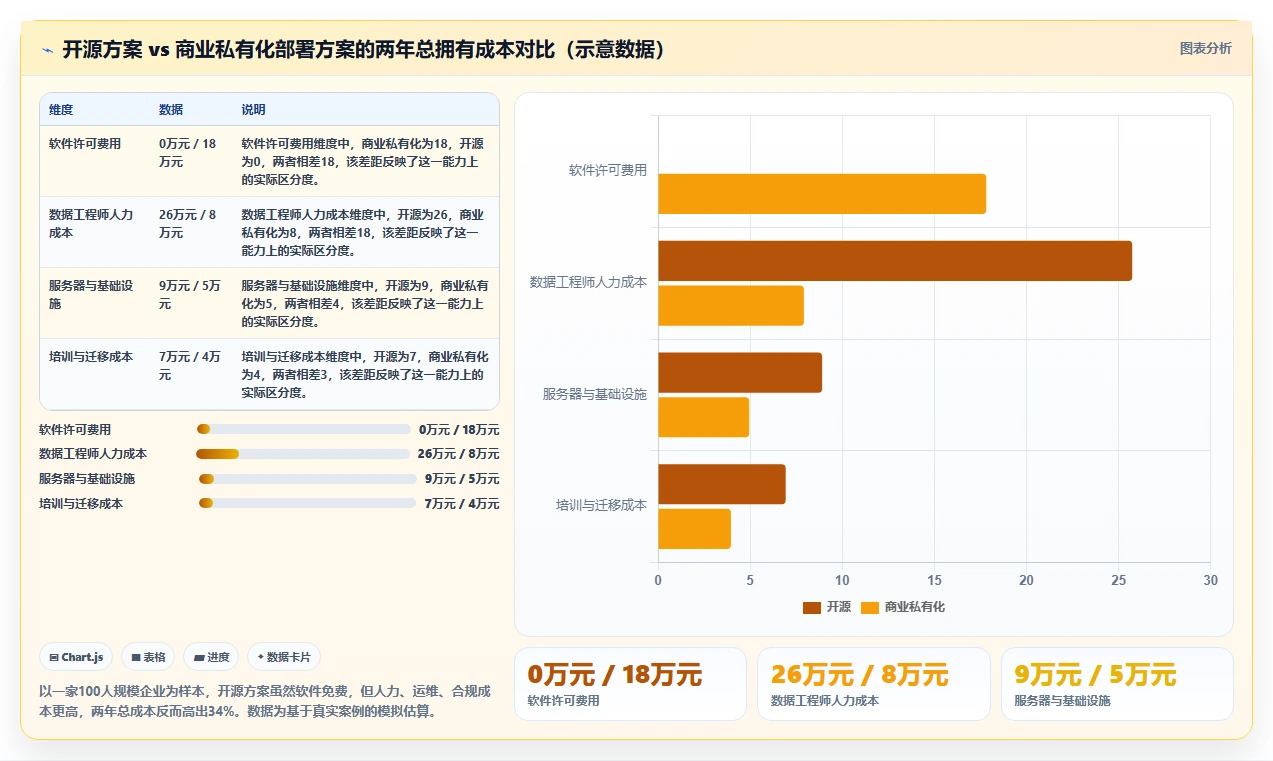Click the 开源 bar for 数据工程师人力成本
1273x761 pixels.
click(x=895, y=261)
